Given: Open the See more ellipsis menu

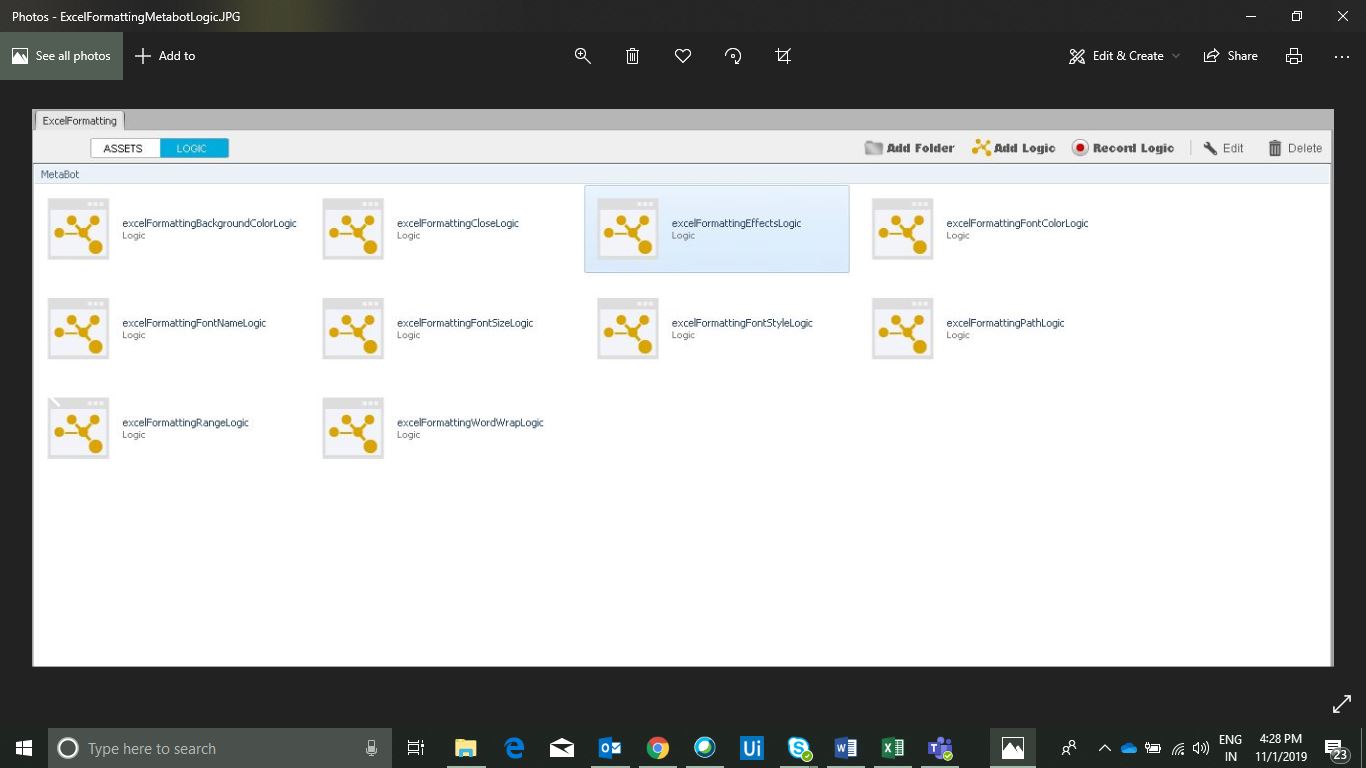Looking at the screenshot, I should click(1342, 56).
